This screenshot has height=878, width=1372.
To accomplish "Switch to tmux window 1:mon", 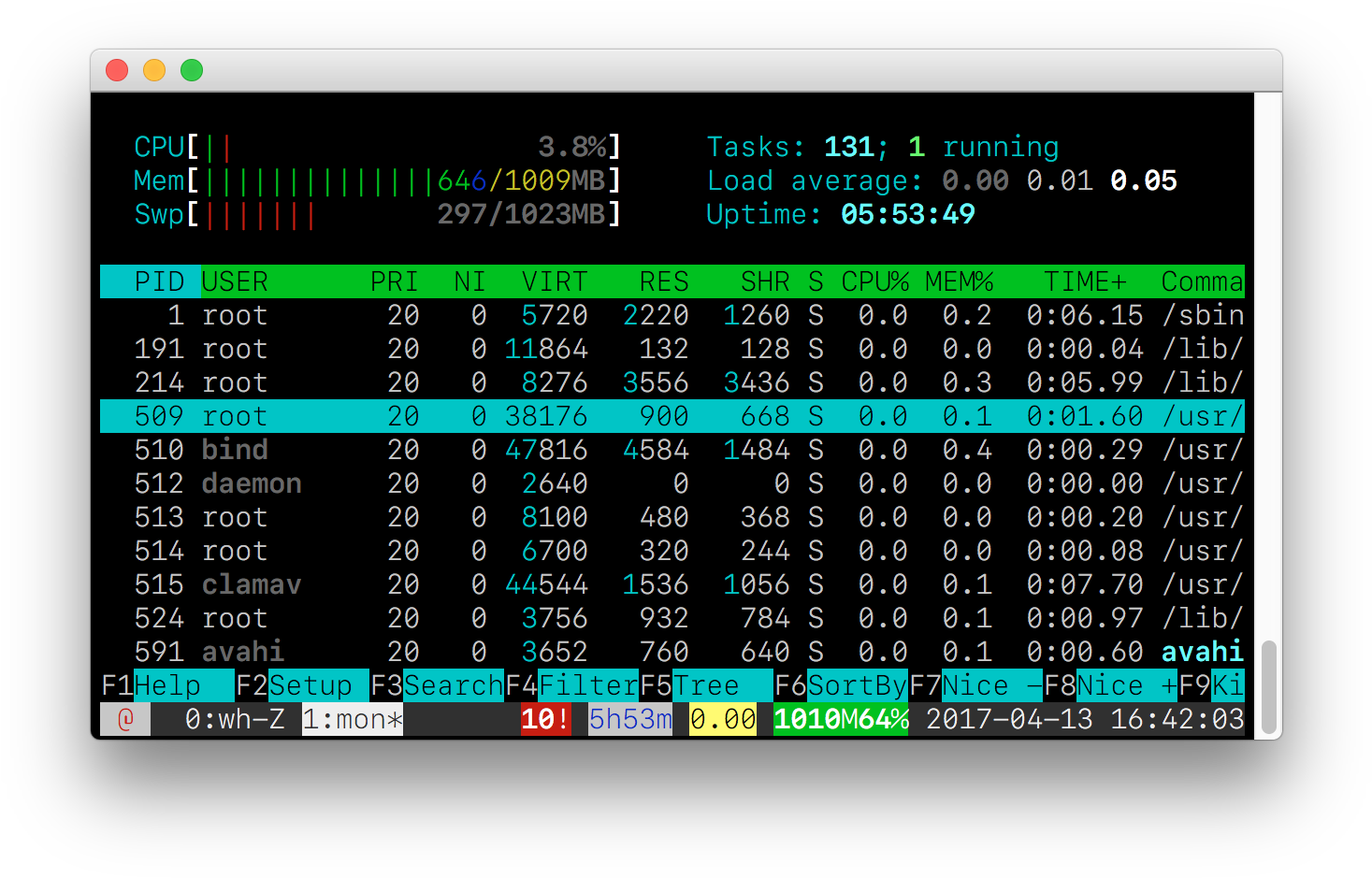I will pyautogui.click(x=352, y=719).
